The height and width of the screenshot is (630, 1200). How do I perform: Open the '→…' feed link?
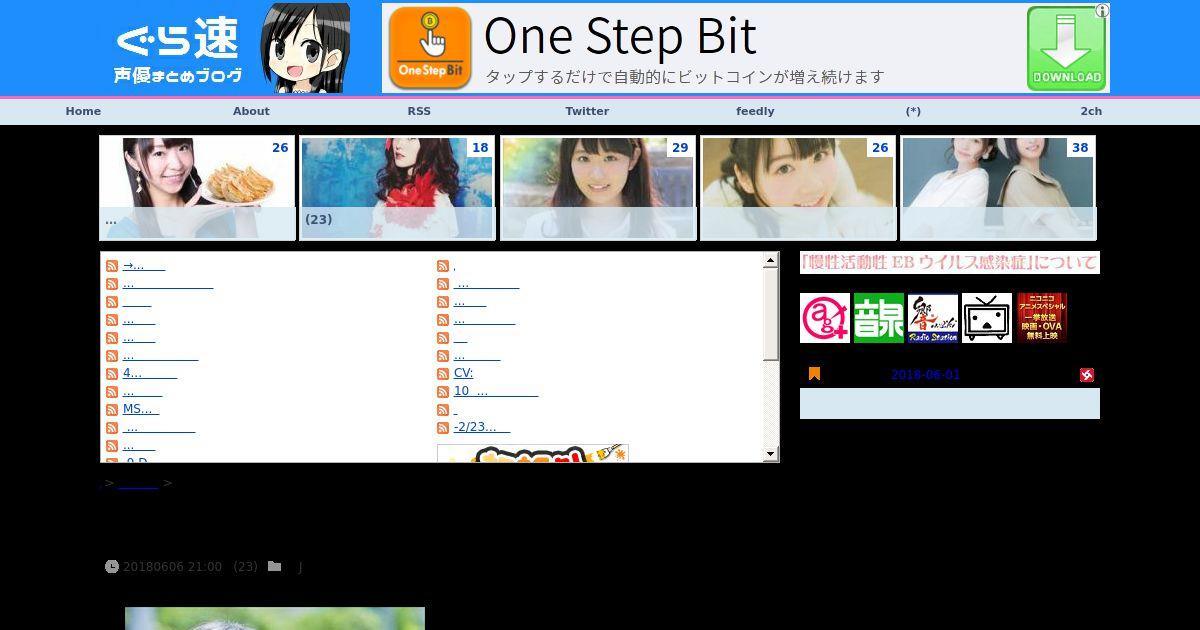144,266
